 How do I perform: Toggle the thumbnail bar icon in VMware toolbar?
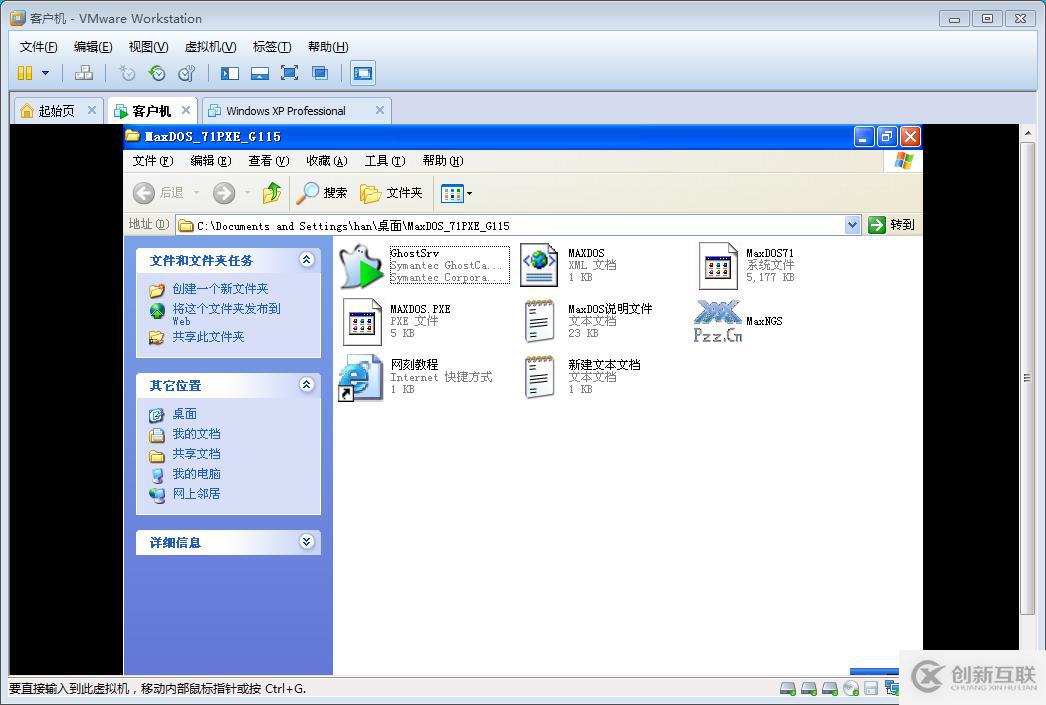pyautogui.click(x=259, y=73)
